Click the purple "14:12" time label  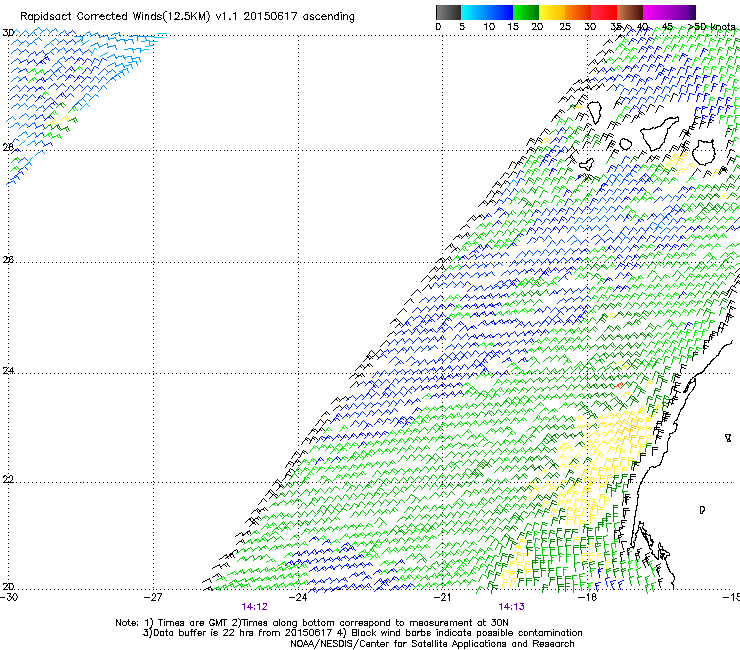click(254, 607)
